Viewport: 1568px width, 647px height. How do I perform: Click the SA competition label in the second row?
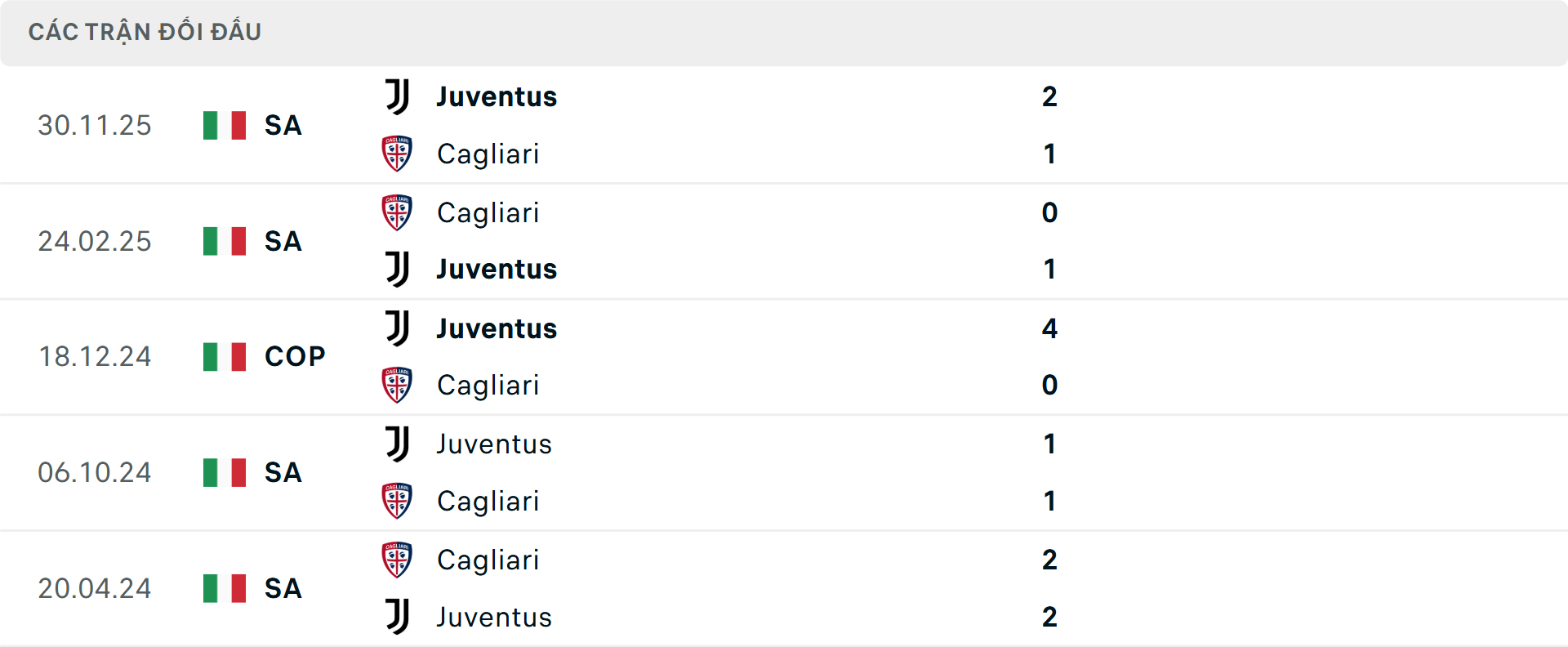282,241
